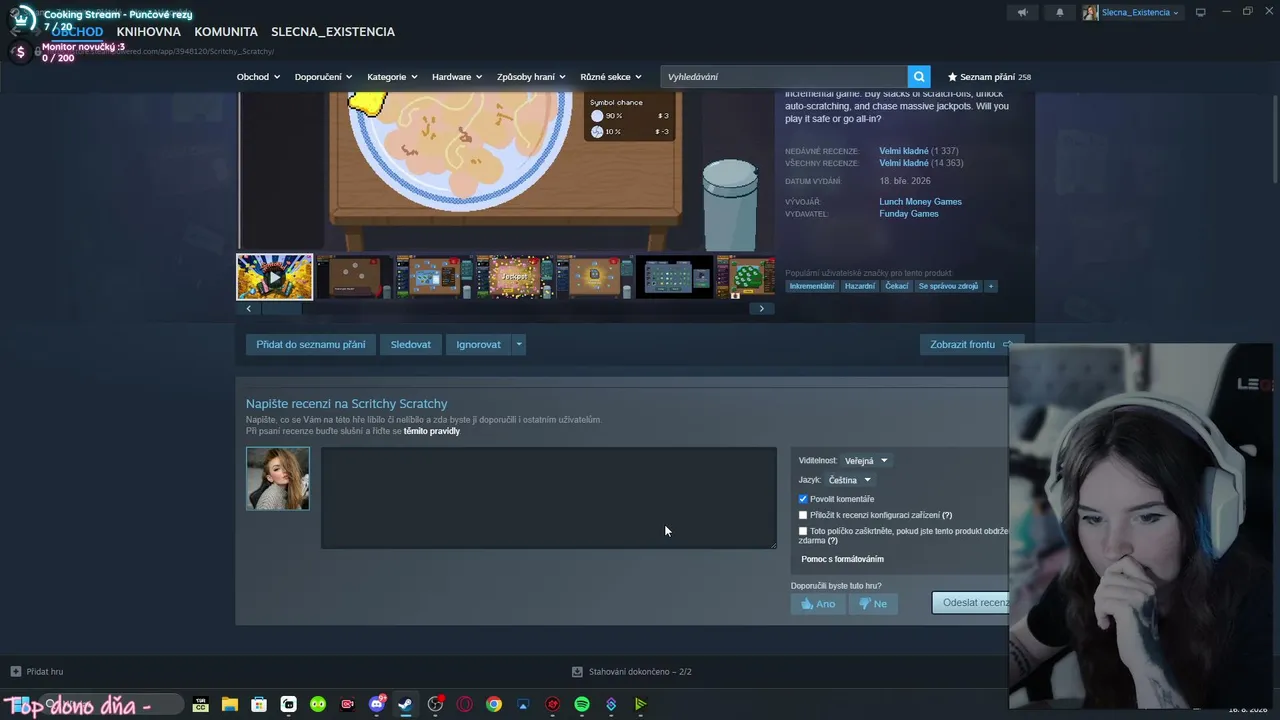Check the received-product-for-free checkbox
The width and height of the screenshot is (1280, 720).
(803, 531)
